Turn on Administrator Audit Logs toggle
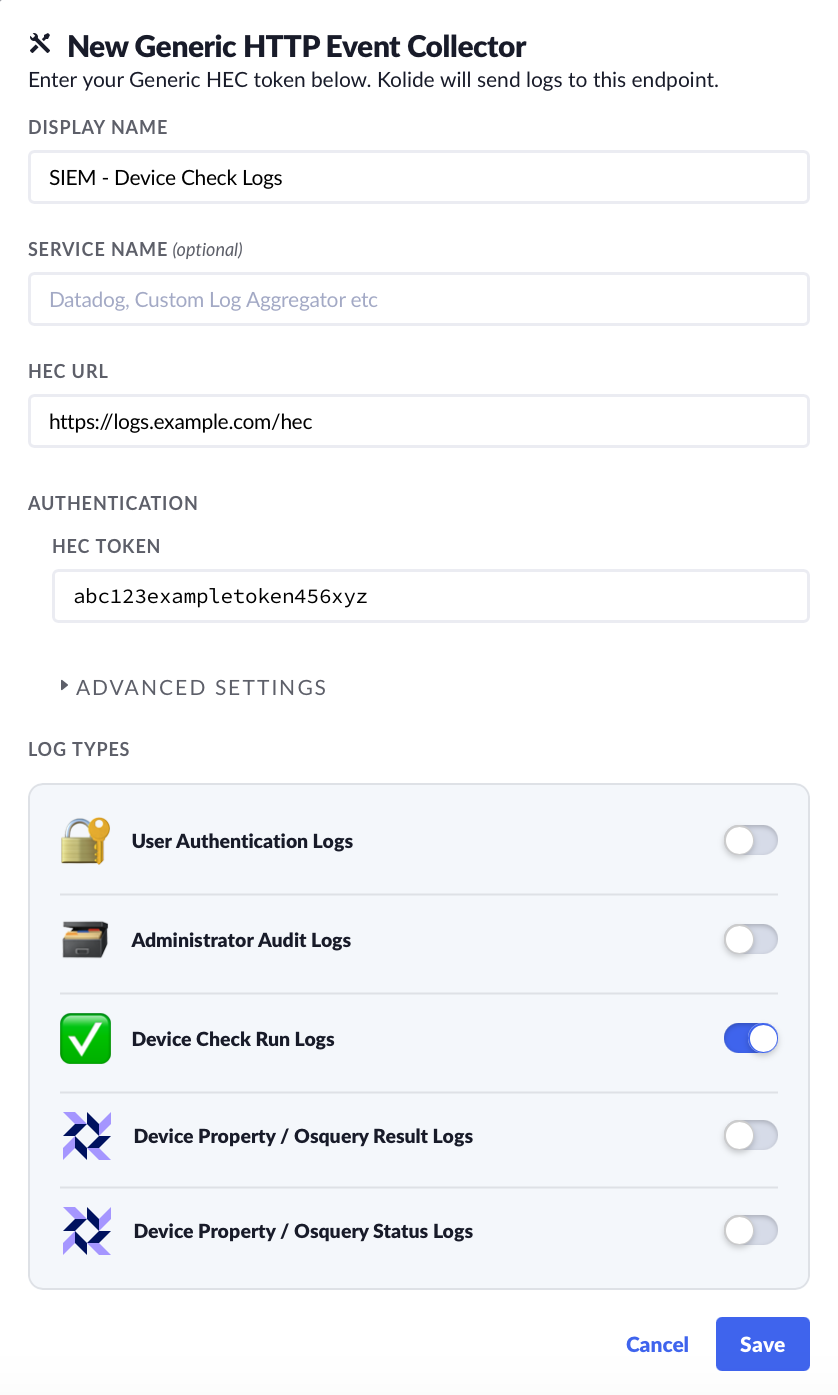The height and width of the screenshot is (1395, 838). pyautogui.click(x=751, y=940)
